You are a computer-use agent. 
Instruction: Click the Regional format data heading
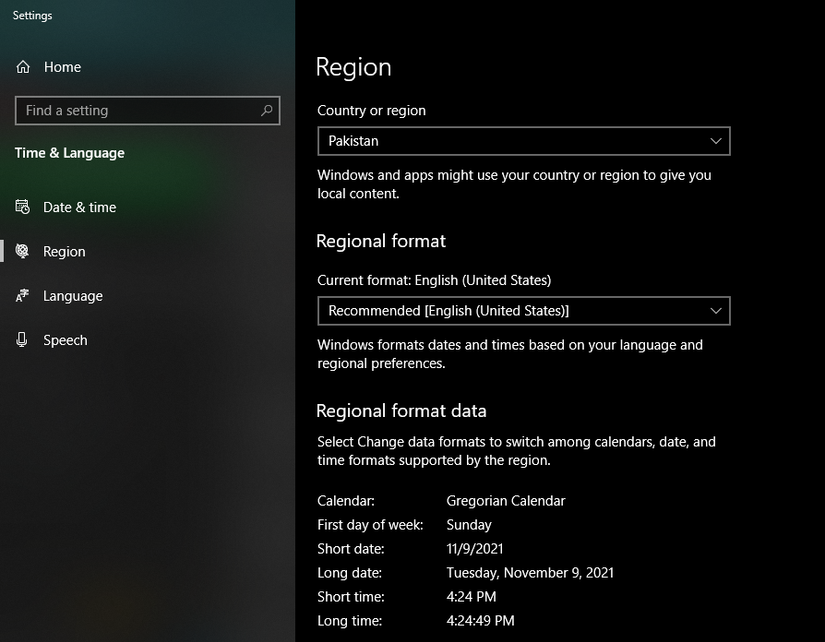tap(401, 410)
